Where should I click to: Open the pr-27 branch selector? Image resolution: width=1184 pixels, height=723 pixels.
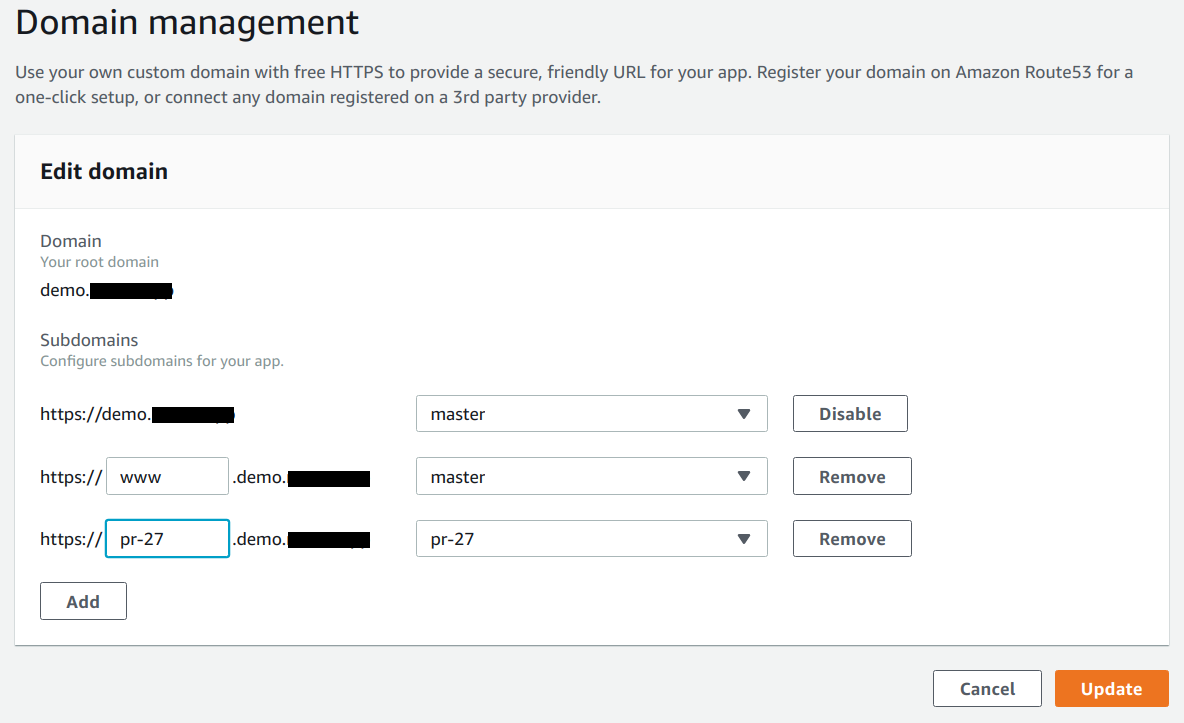click(x=591, y=538)
